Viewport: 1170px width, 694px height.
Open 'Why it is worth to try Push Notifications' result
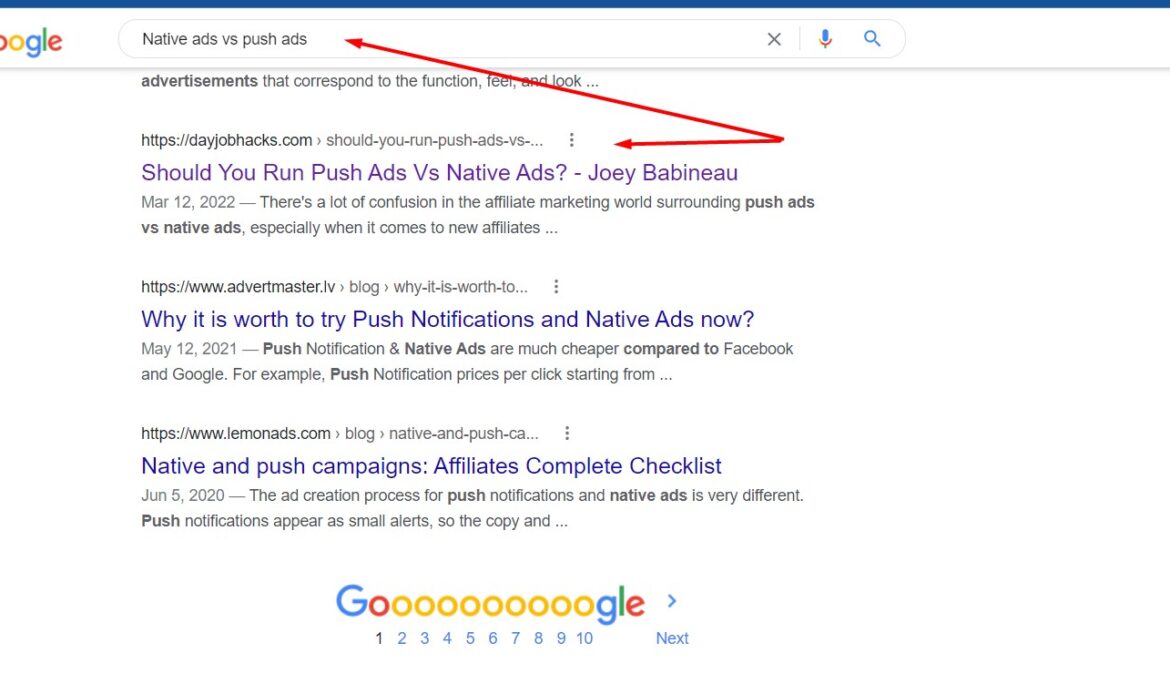448,319
